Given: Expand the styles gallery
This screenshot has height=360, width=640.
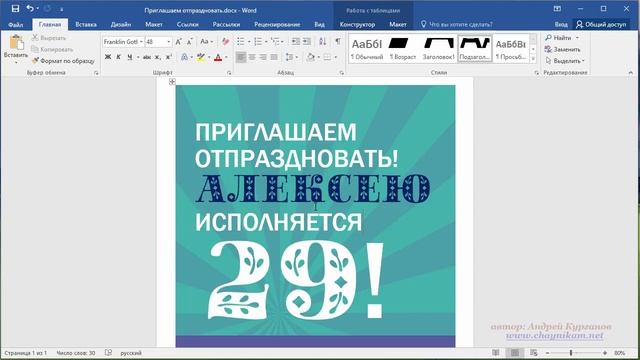Looking at the screenshot, I should [x=533, y=59].
